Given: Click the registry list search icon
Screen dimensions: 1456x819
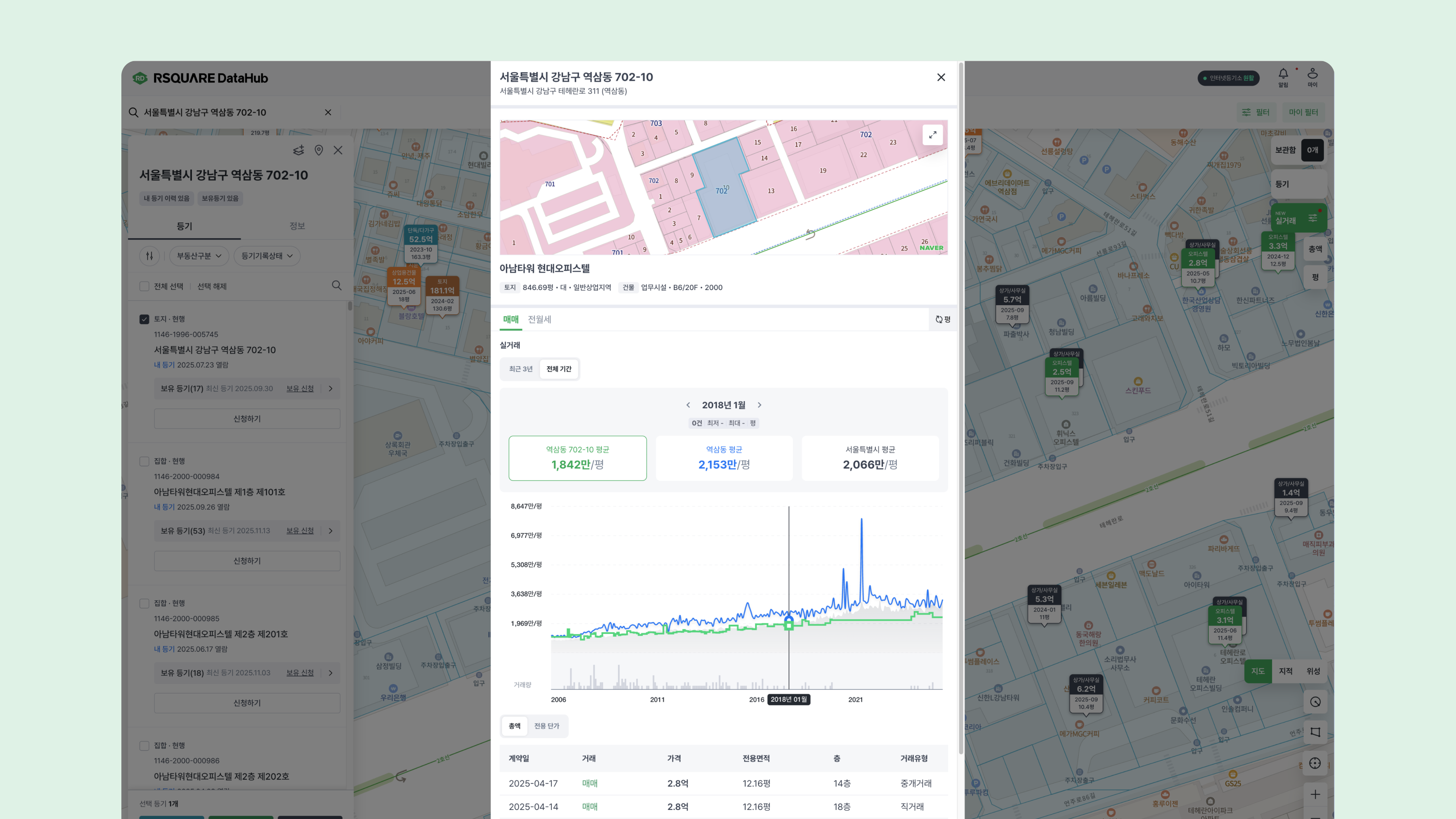Looking at the screenshot, I should tap(336, 286).
